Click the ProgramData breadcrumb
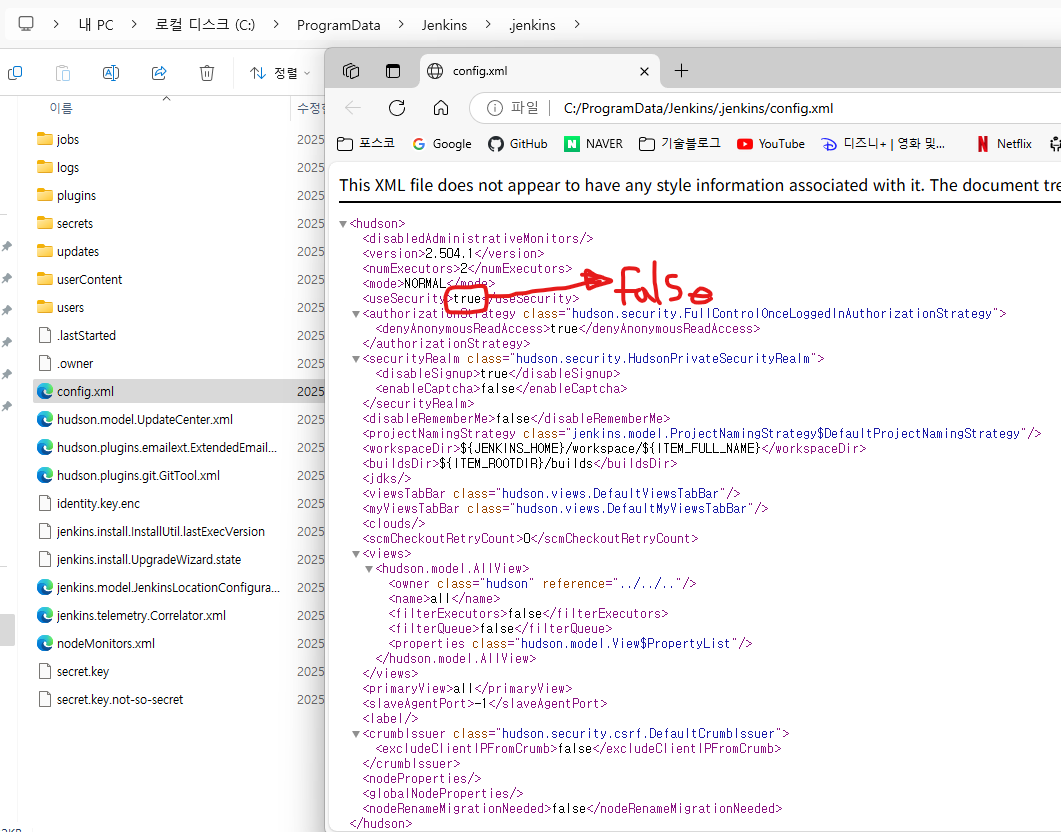The height and width of the screenshot is (832, 1061). tap(338, 25)
